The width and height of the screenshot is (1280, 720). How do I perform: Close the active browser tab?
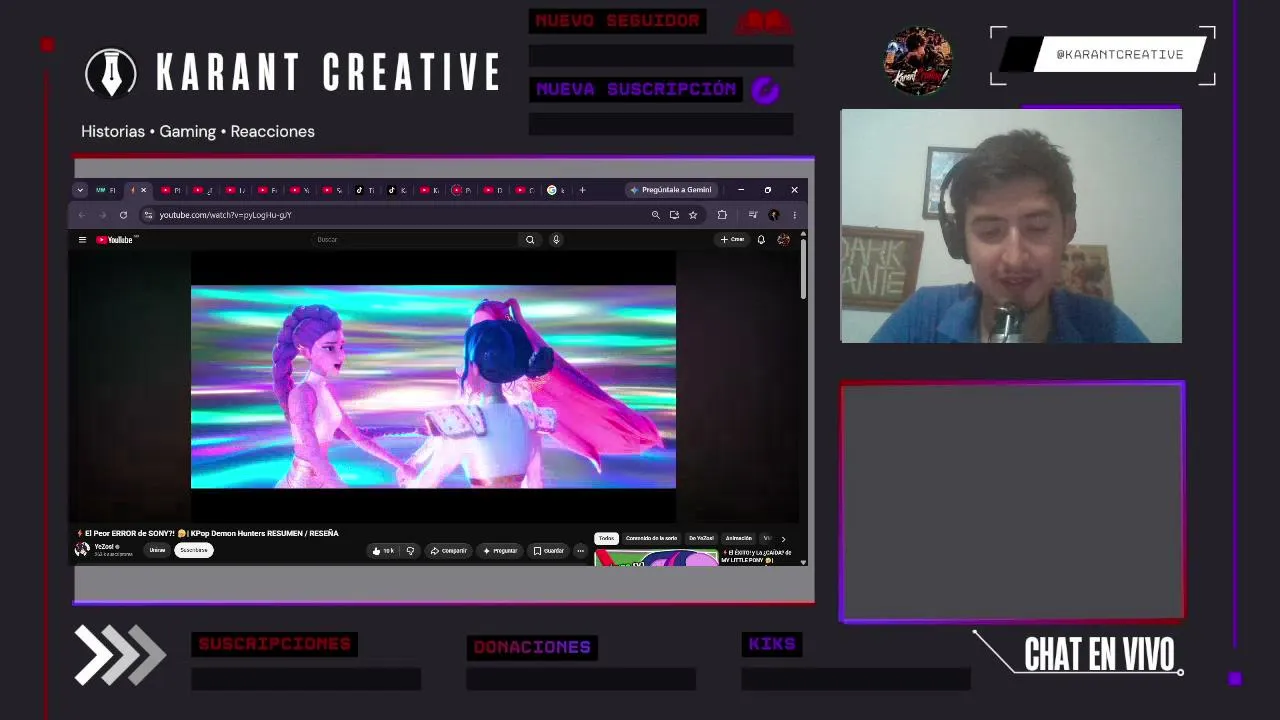click(x=143, y=190)
